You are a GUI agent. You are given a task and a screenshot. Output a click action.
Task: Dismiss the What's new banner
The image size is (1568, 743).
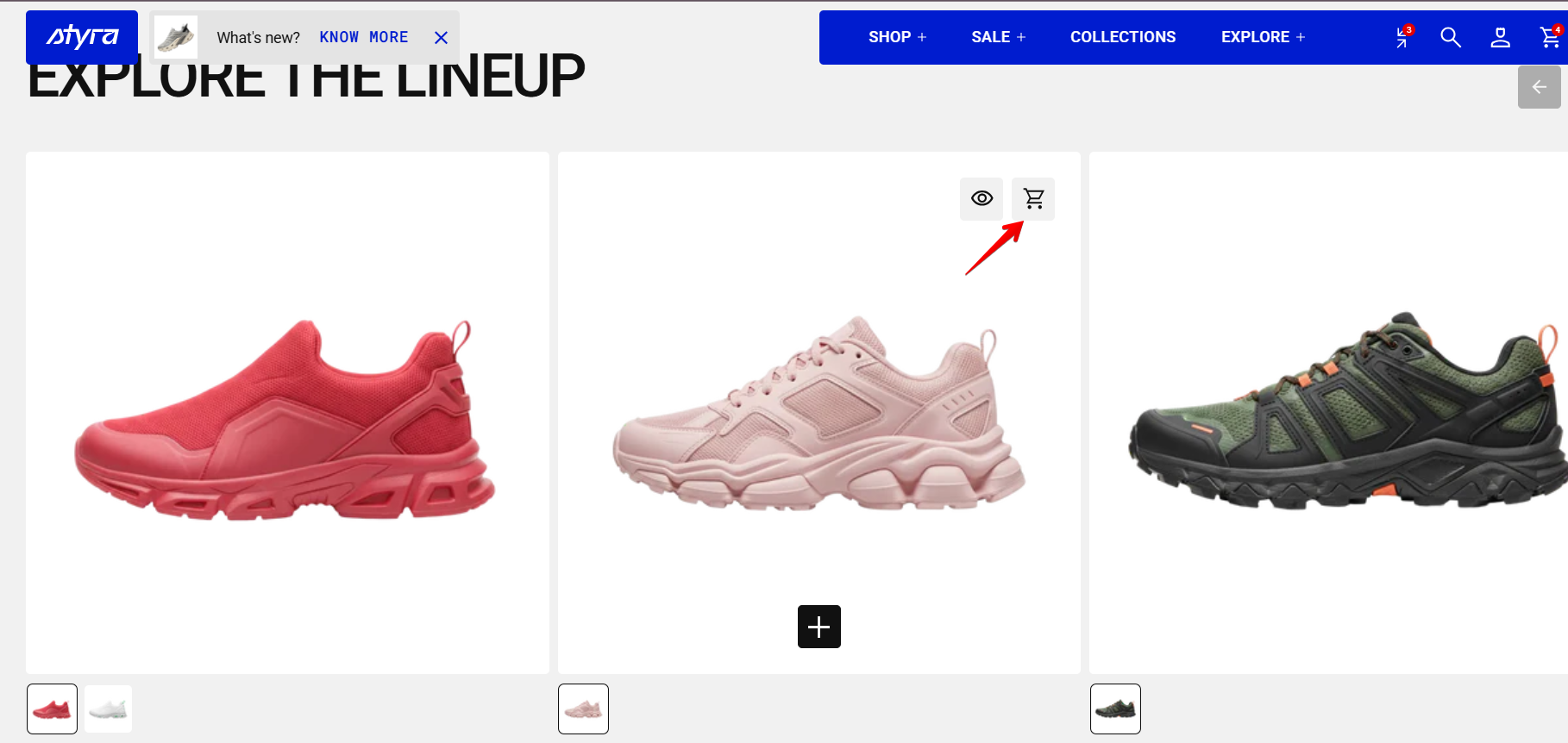point(441,38)
